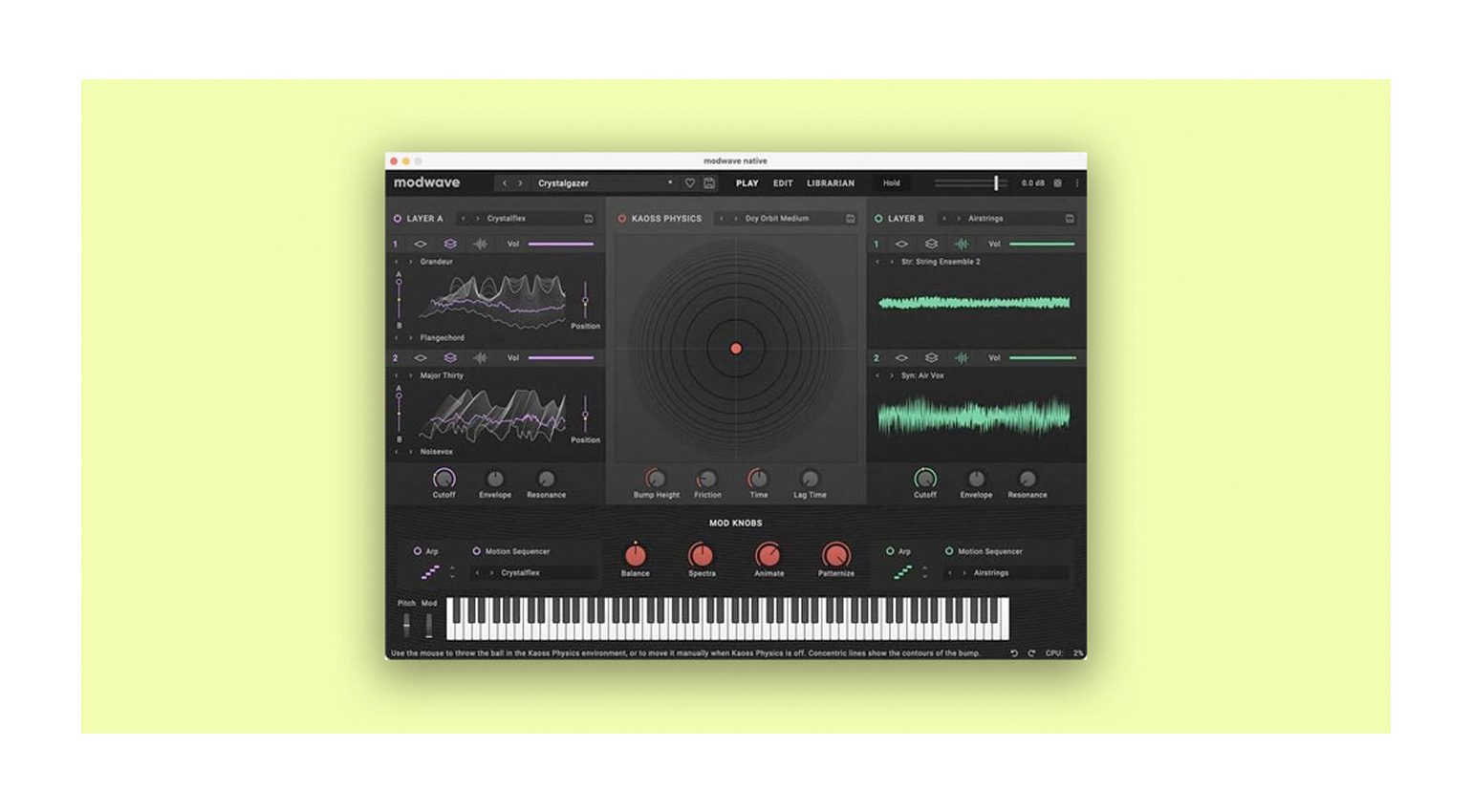Go to previous performance before Crystalgazer
The height and width of the screenshot is (812, 1472).
click(x=505, y=183)
